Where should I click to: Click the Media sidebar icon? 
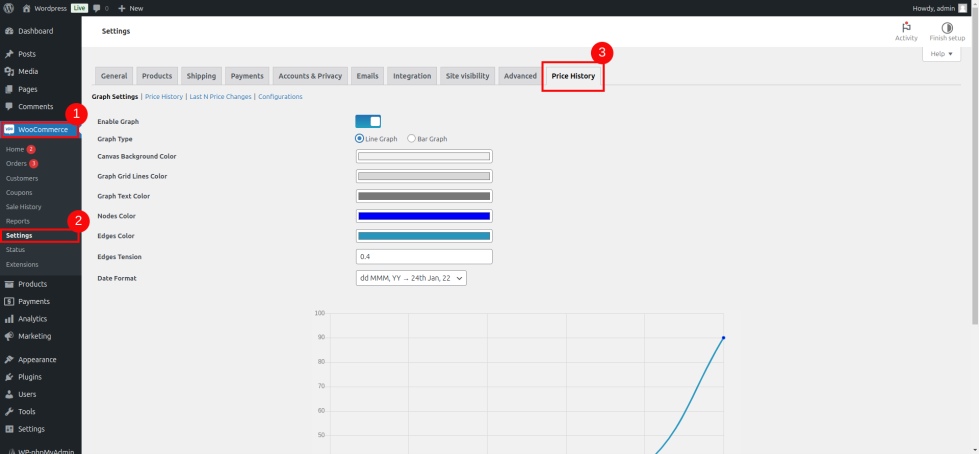click(9, 71)
